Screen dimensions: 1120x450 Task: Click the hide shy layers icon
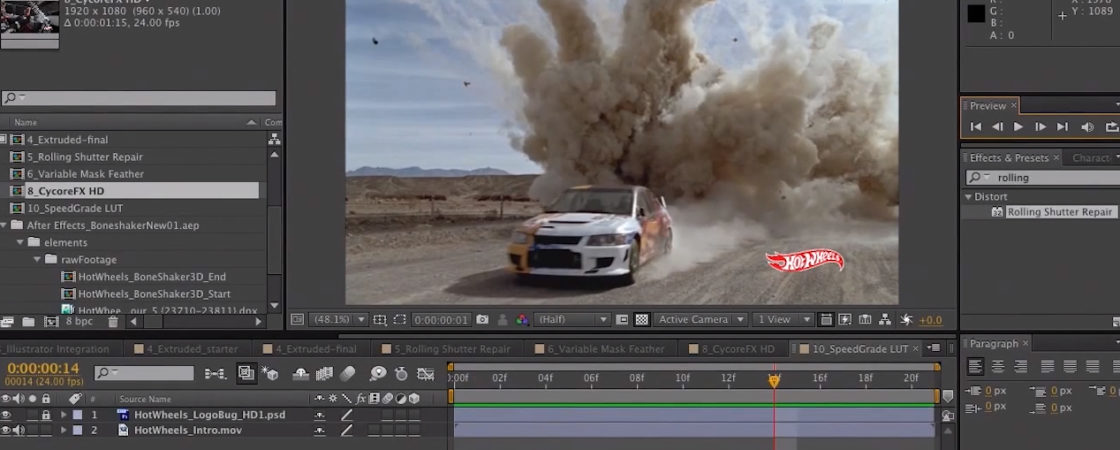[x=301, y=373]
